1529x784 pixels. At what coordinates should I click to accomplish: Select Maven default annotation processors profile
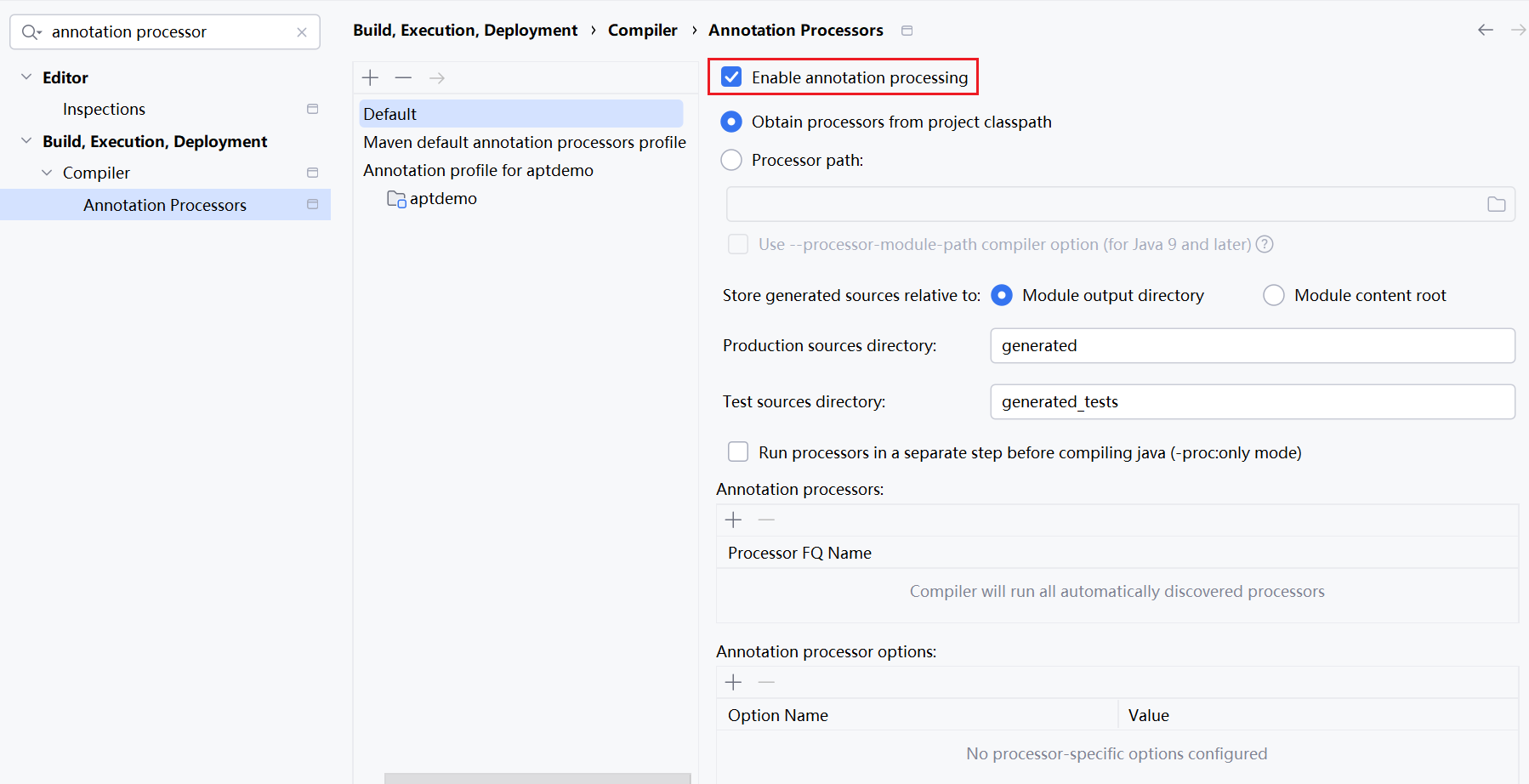click(524, 142)
